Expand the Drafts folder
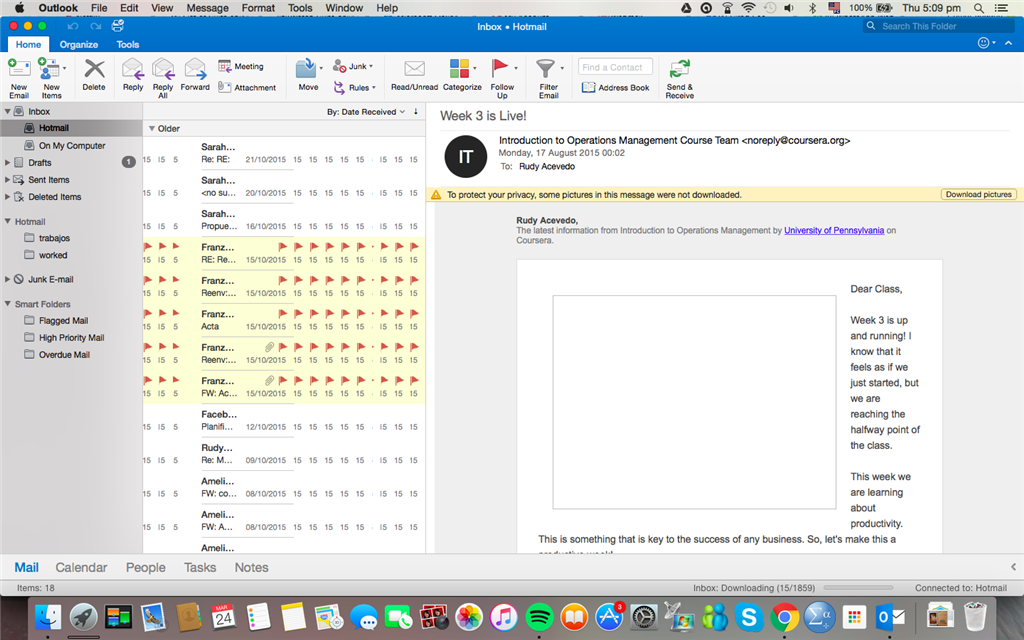Screen dimensions: 1024x640 (x=7, y=163)
